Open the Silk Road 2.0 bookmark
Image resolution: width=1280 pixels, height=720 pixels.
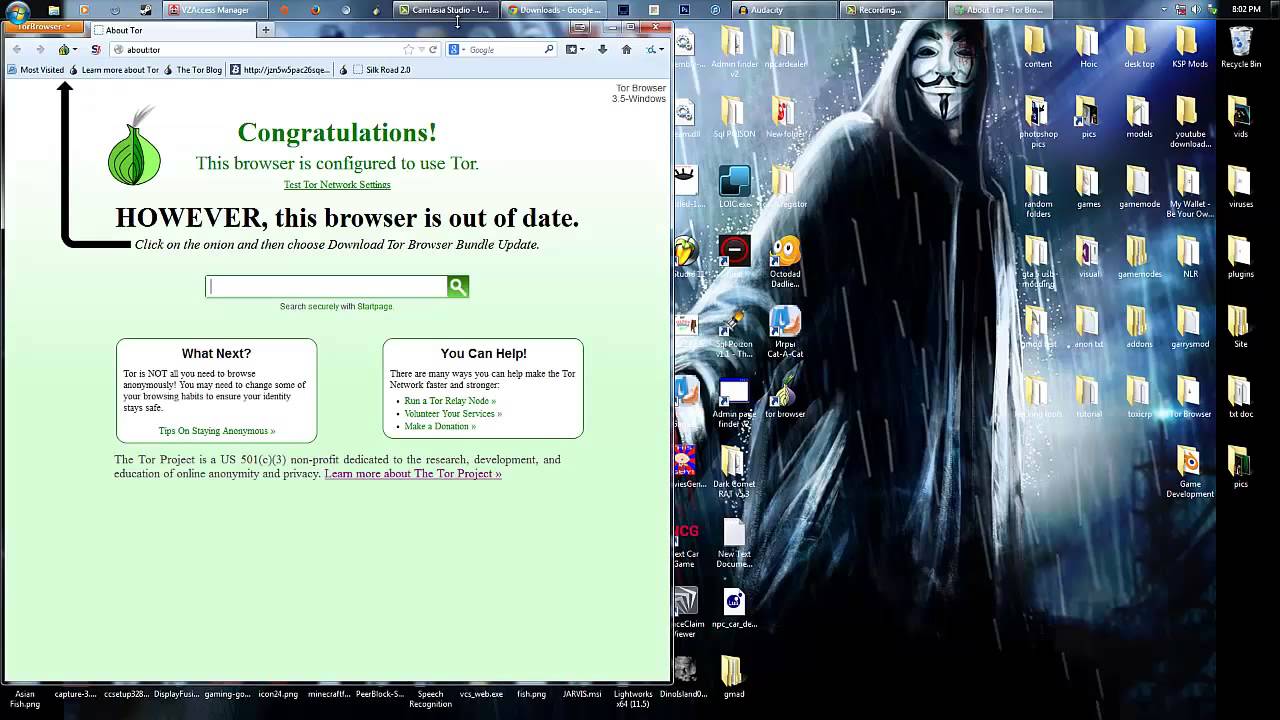click(x=382, y=70)
